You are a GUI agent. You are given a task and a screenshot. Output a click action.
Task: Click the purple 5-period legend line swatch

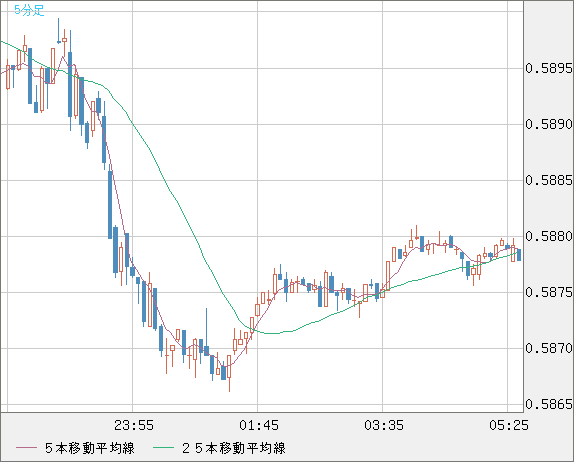(x=26, y=448)
